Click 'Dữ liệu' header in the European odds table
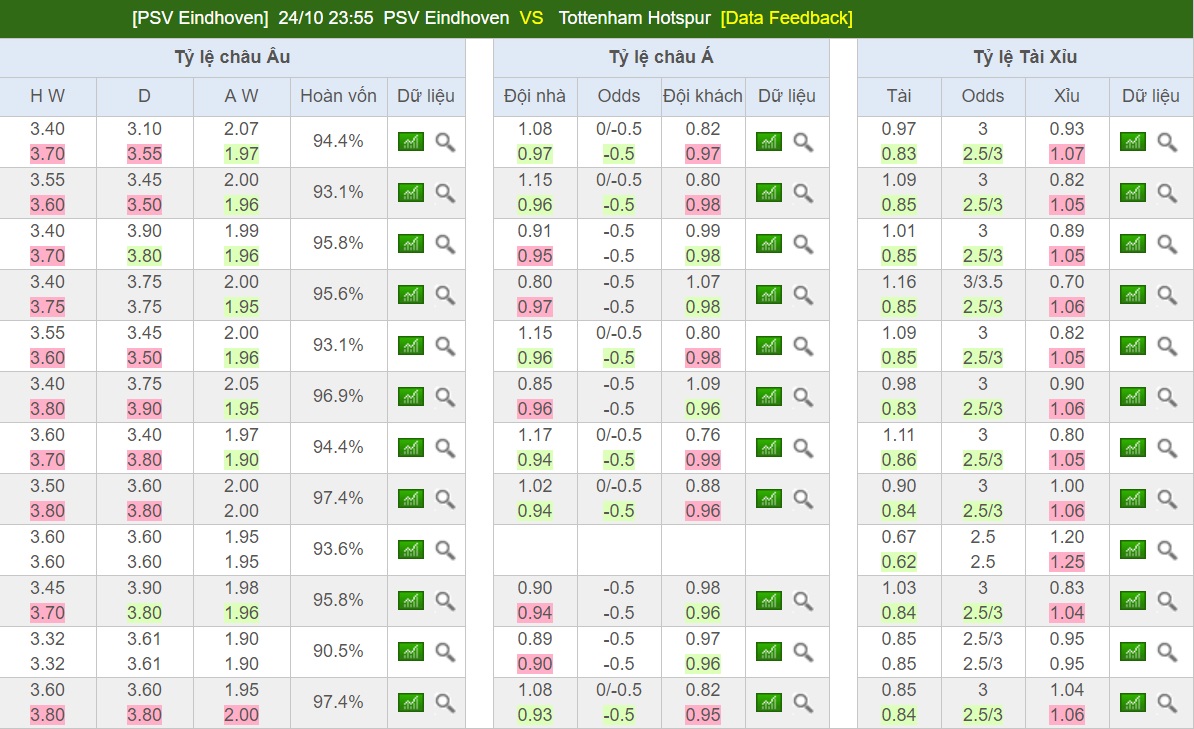This screenshot has height=729, width=1194. [426, 96]
